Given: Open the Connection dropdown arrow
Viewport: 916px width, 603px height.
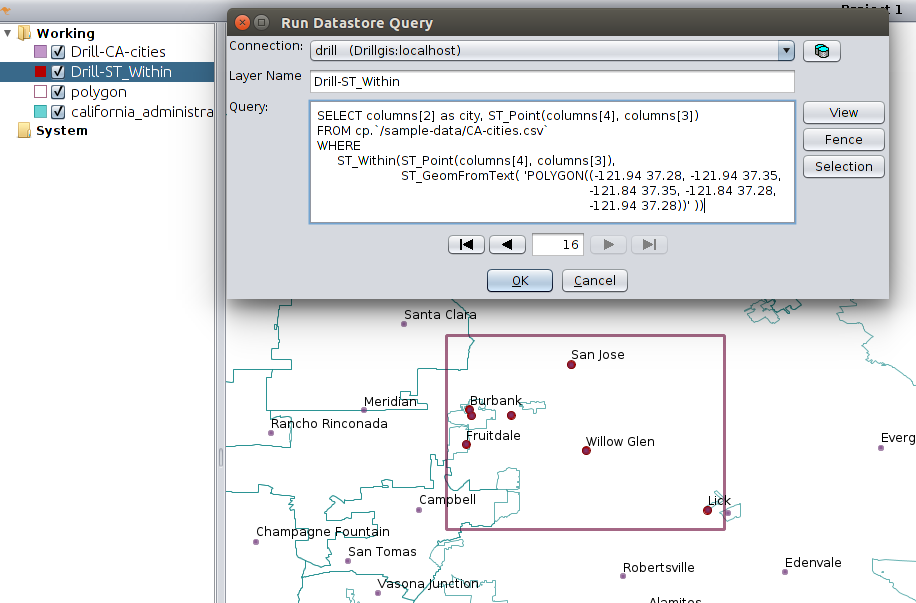Looking at the screenshot, I should (x=786, y=51).
